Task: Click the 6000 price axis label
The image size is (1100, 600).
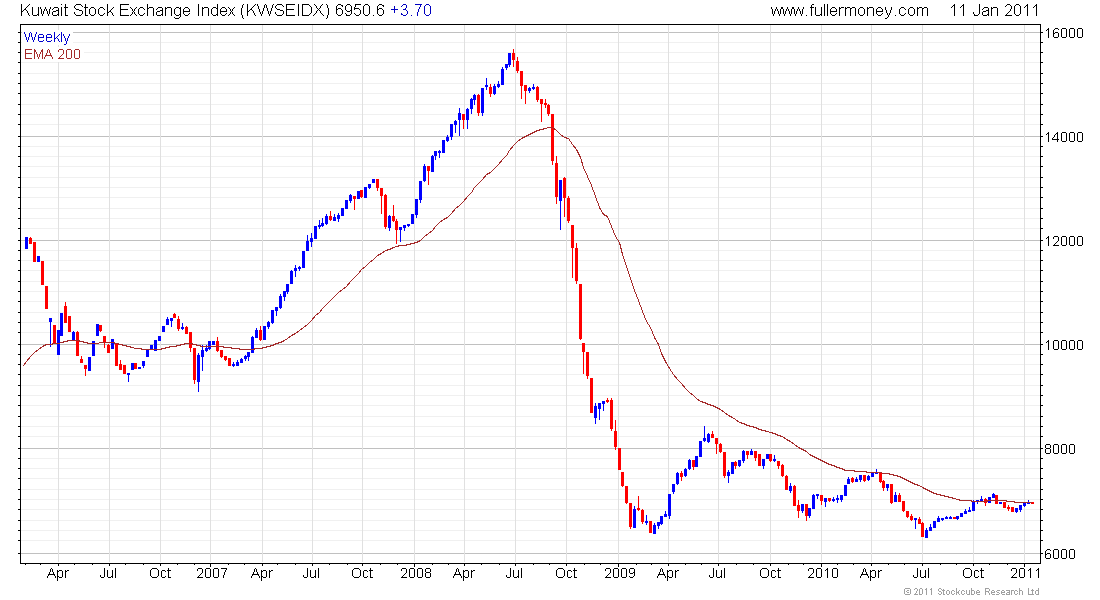Action: [1060, 554]
